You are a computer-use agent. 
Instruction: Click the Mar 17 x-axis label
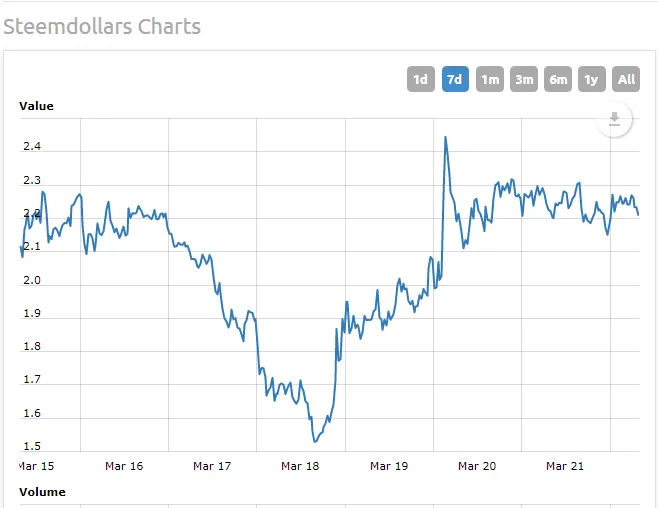(212, 466)
